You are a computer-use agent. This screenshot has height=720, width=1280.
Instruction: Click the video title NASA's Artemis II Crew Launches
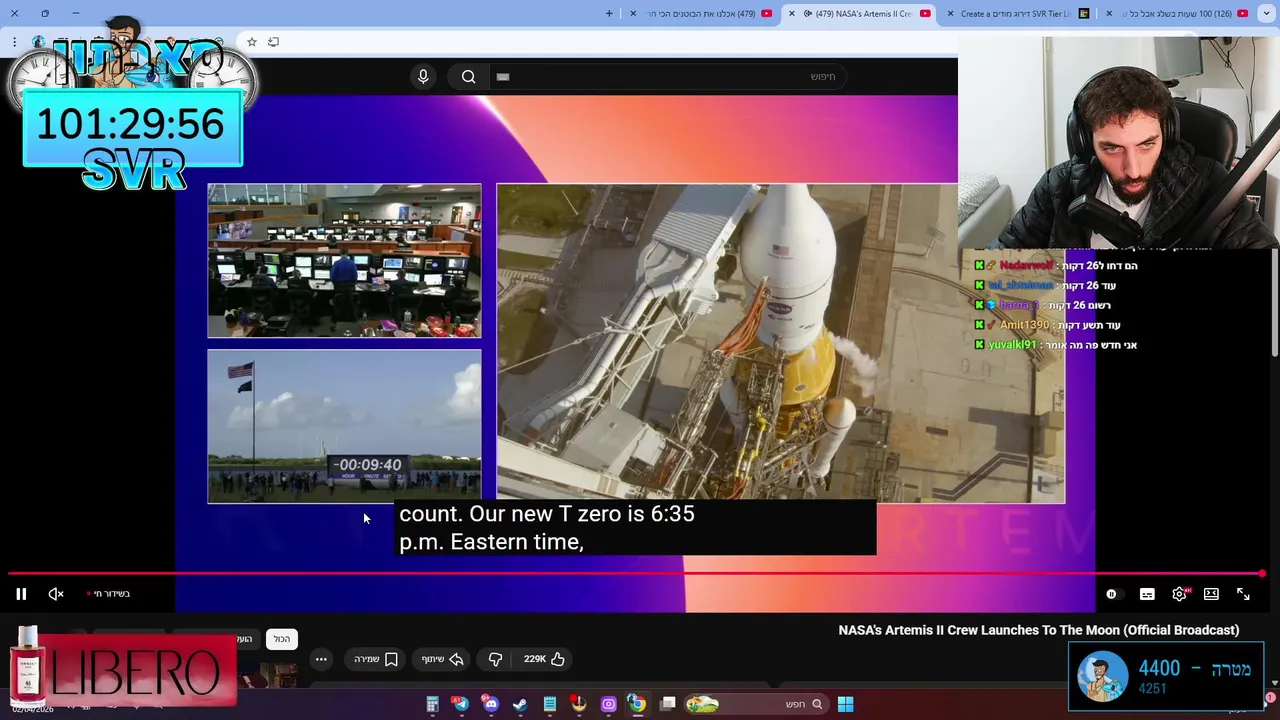[x=1038, y=630]
